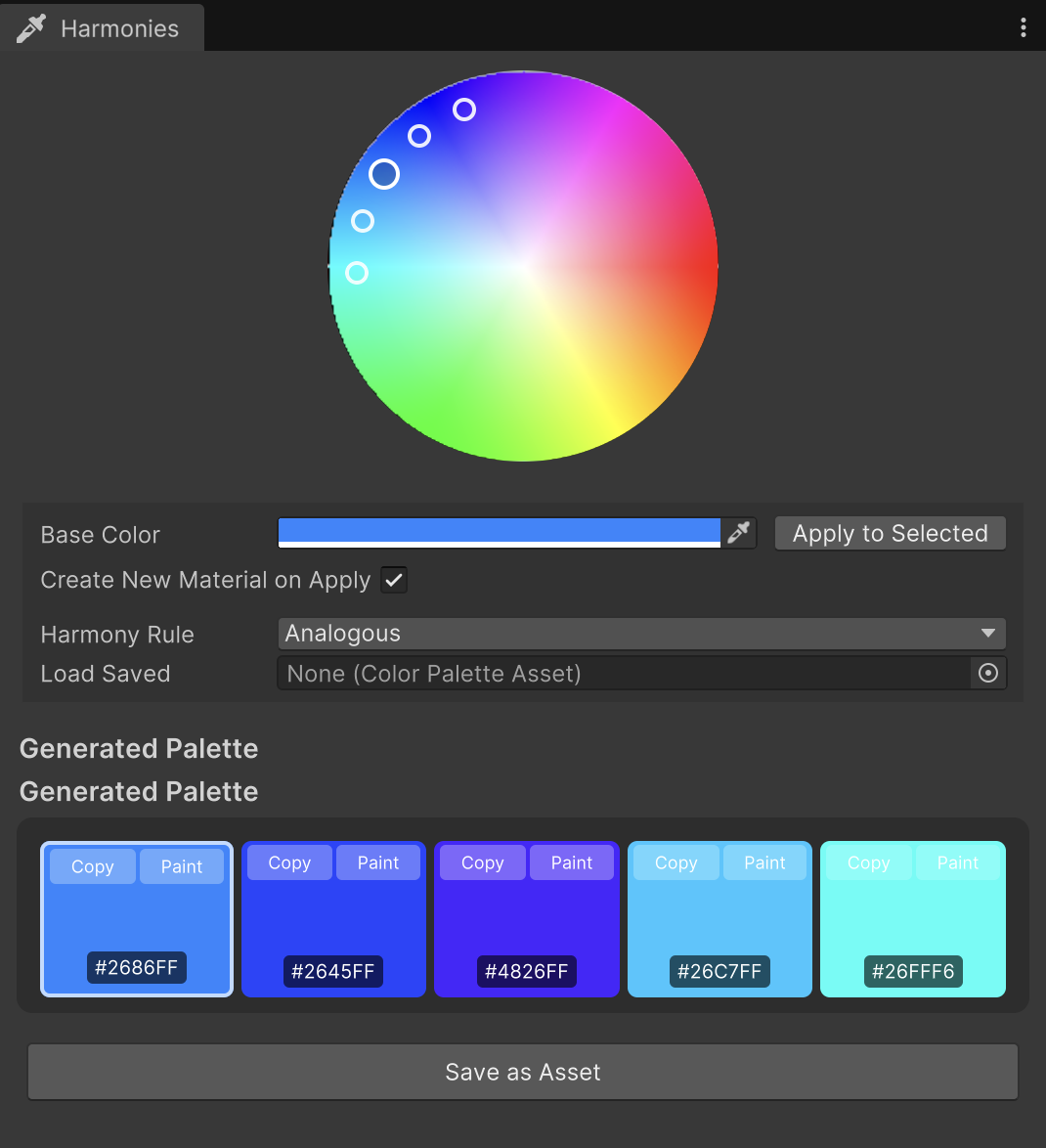Select the largest handle on the color wheel

384,174
